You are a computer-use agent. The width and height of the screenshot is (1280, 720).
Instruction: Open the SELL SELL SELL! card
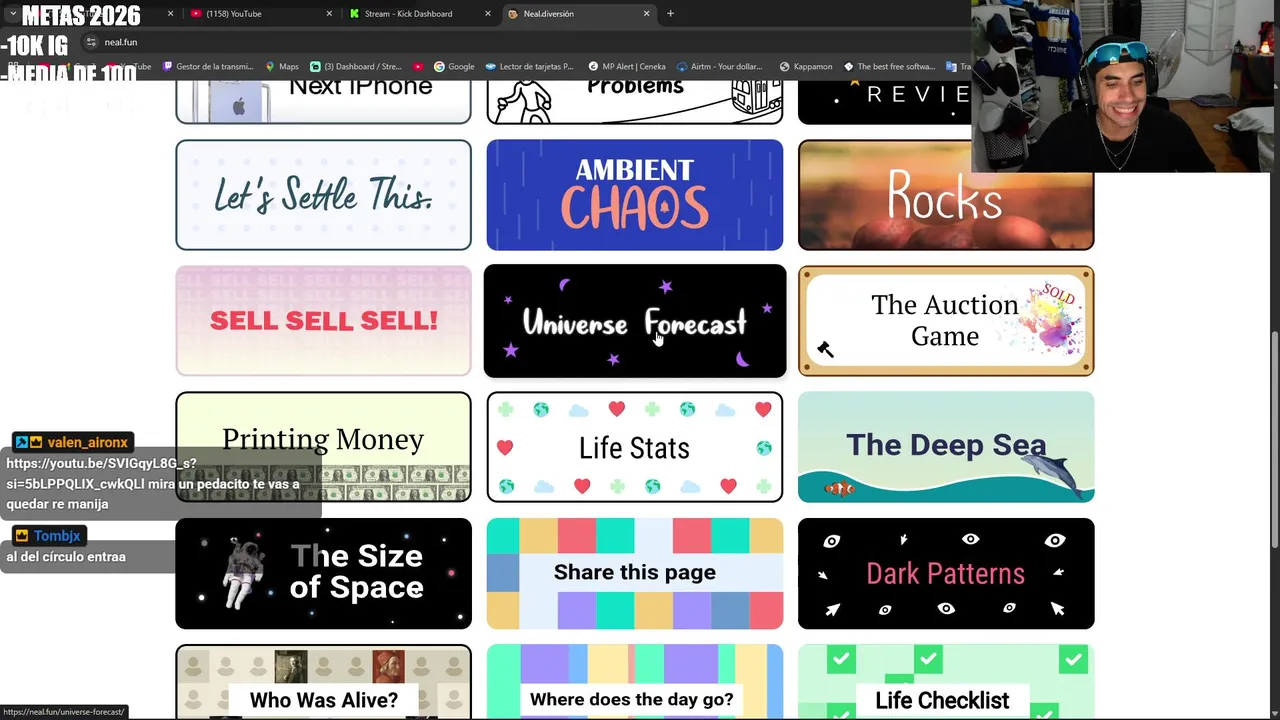click(x=323, y=321)
